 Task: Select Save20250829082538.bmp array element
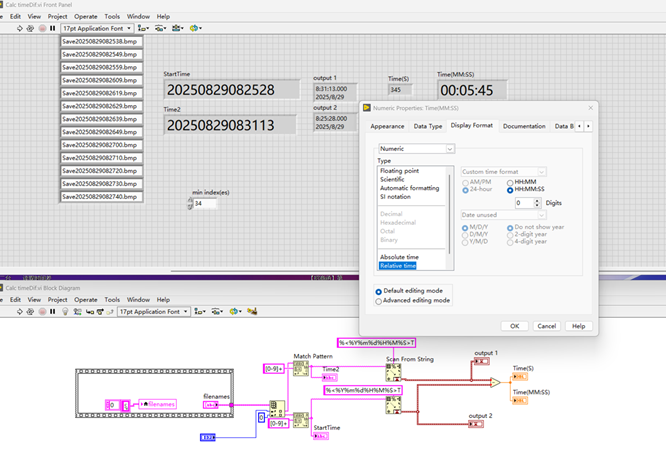[x=101, y=42]
